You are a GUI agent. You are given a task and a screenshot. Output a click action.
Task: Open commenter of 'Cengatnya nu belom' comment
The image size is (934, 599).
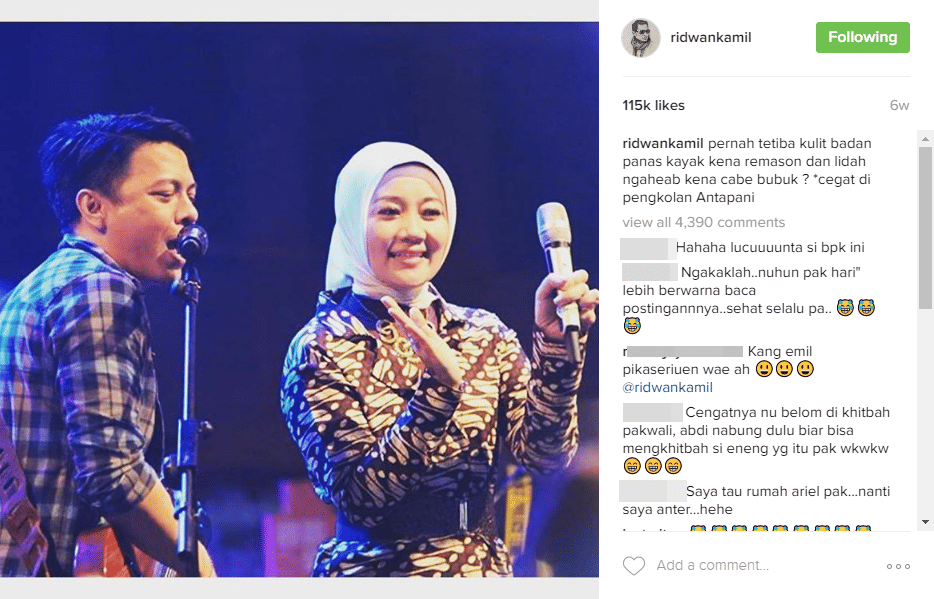[652, 412]
